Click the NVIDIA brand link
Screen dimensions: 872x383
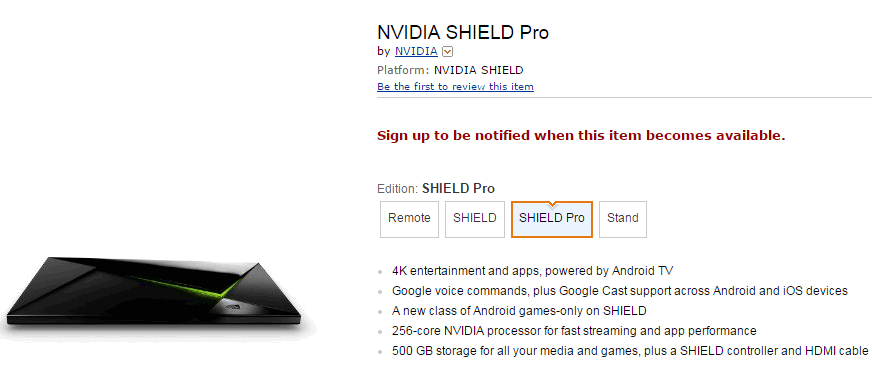pos(416,52)
